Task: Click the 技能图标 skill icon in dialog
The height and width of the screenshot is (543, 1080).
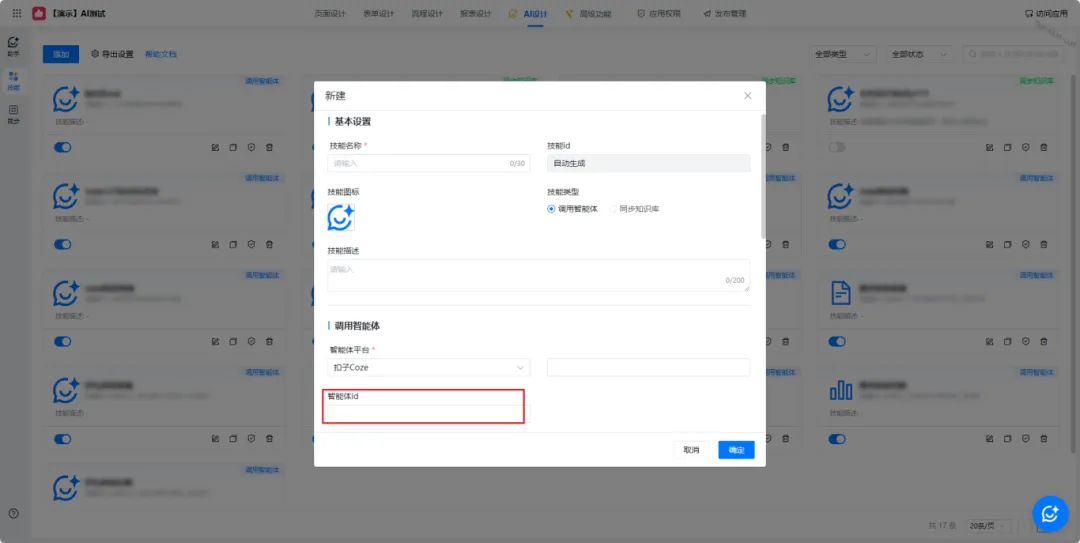Action: point(341,217)
